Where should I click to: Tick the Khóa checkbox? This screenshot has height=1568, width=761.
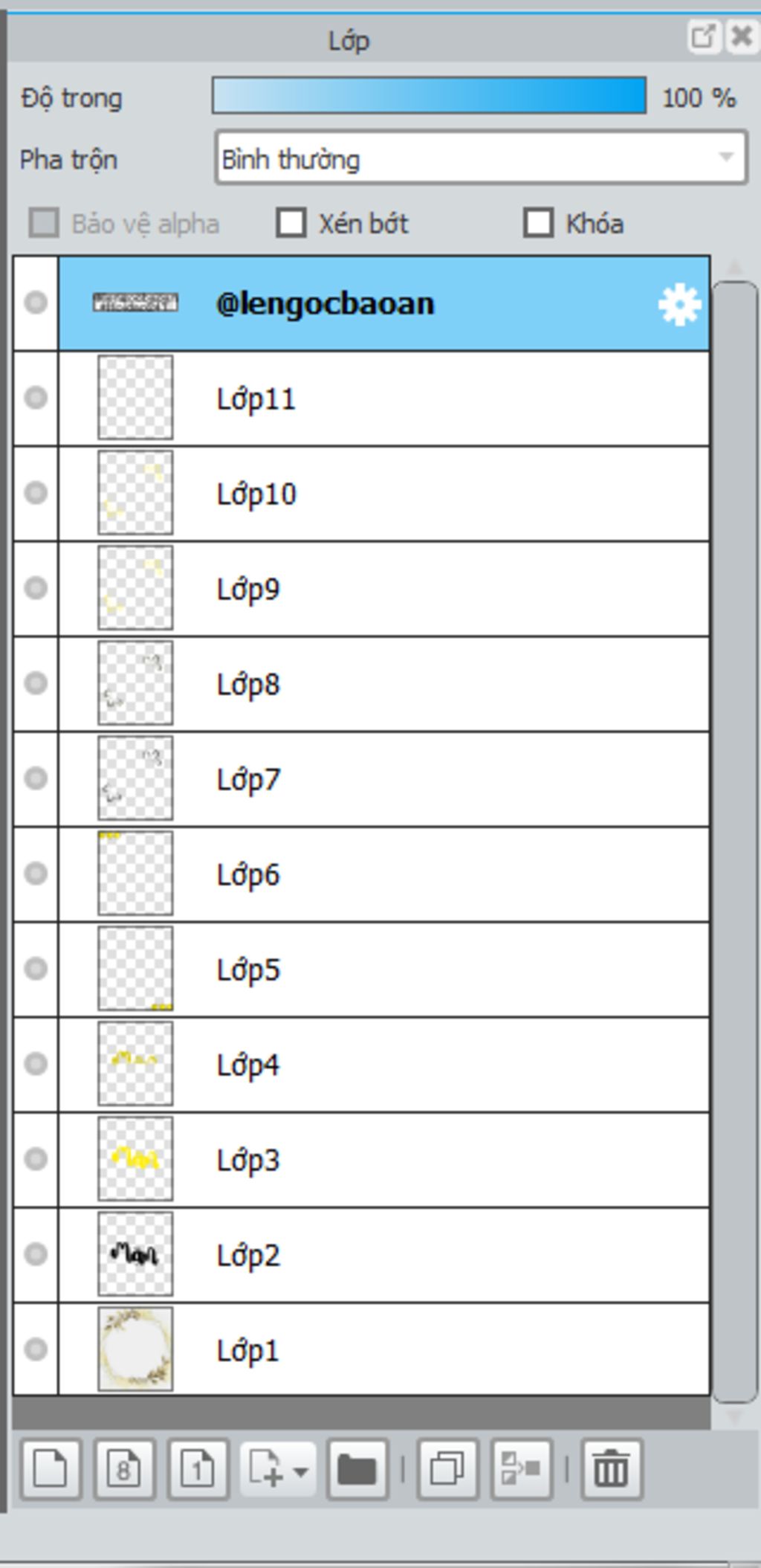[x=538, y=223]
